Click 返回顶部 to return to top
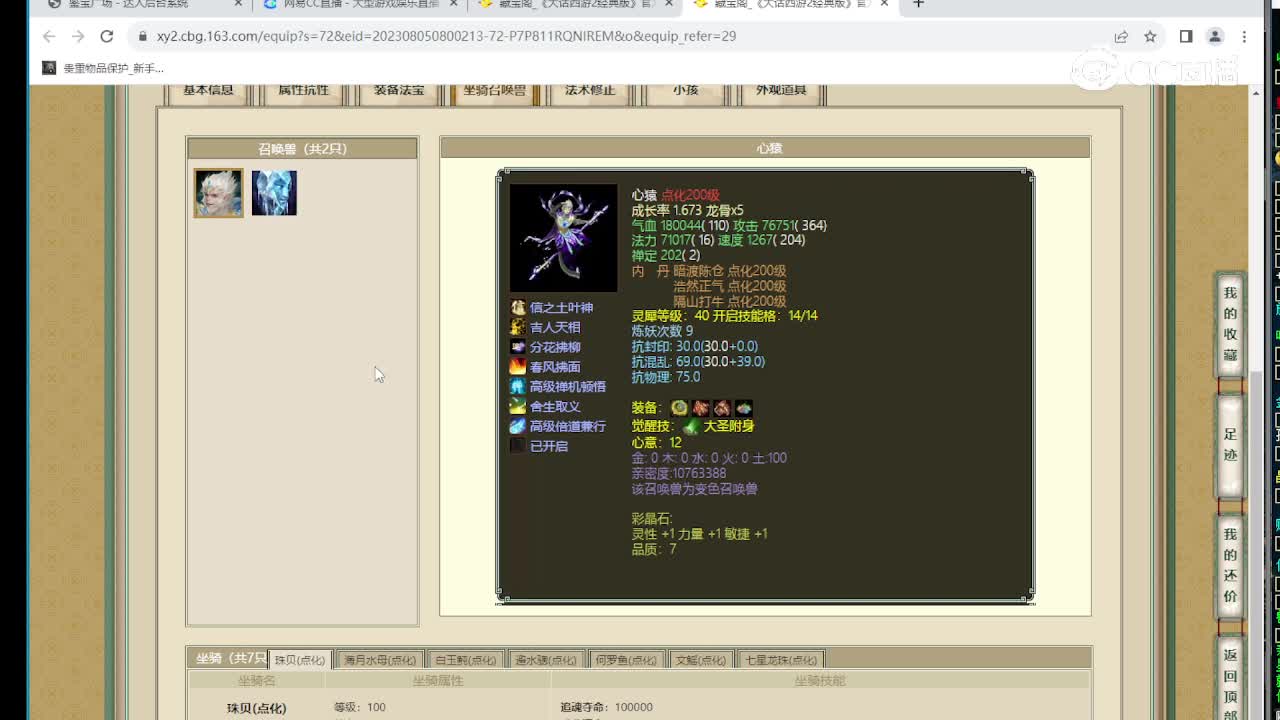This screenshot has width=1280, height=720. [x=1230, y=680]
